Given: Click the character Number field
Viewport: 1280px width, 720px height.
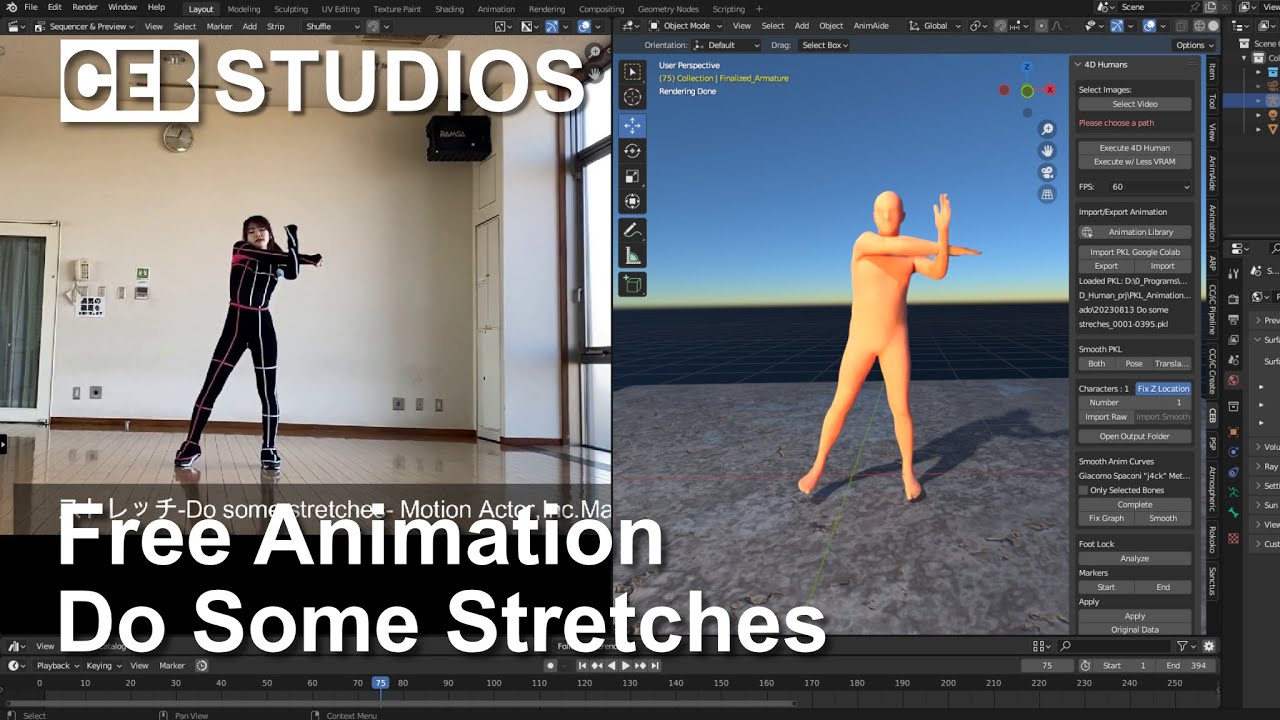Looking at the screenshot, I should click(x=1135, y=403).
